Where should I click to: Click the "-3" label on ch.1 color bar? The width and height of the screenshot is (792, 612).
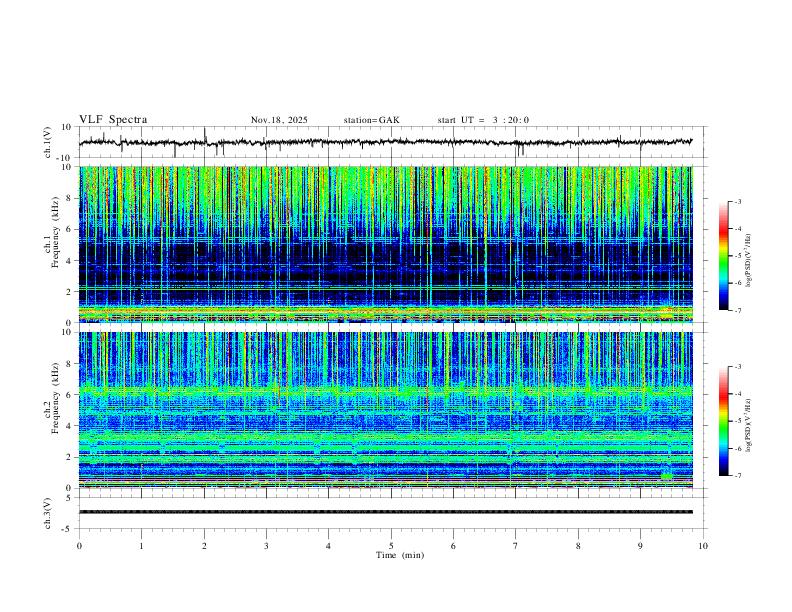(x=737, y=201)
